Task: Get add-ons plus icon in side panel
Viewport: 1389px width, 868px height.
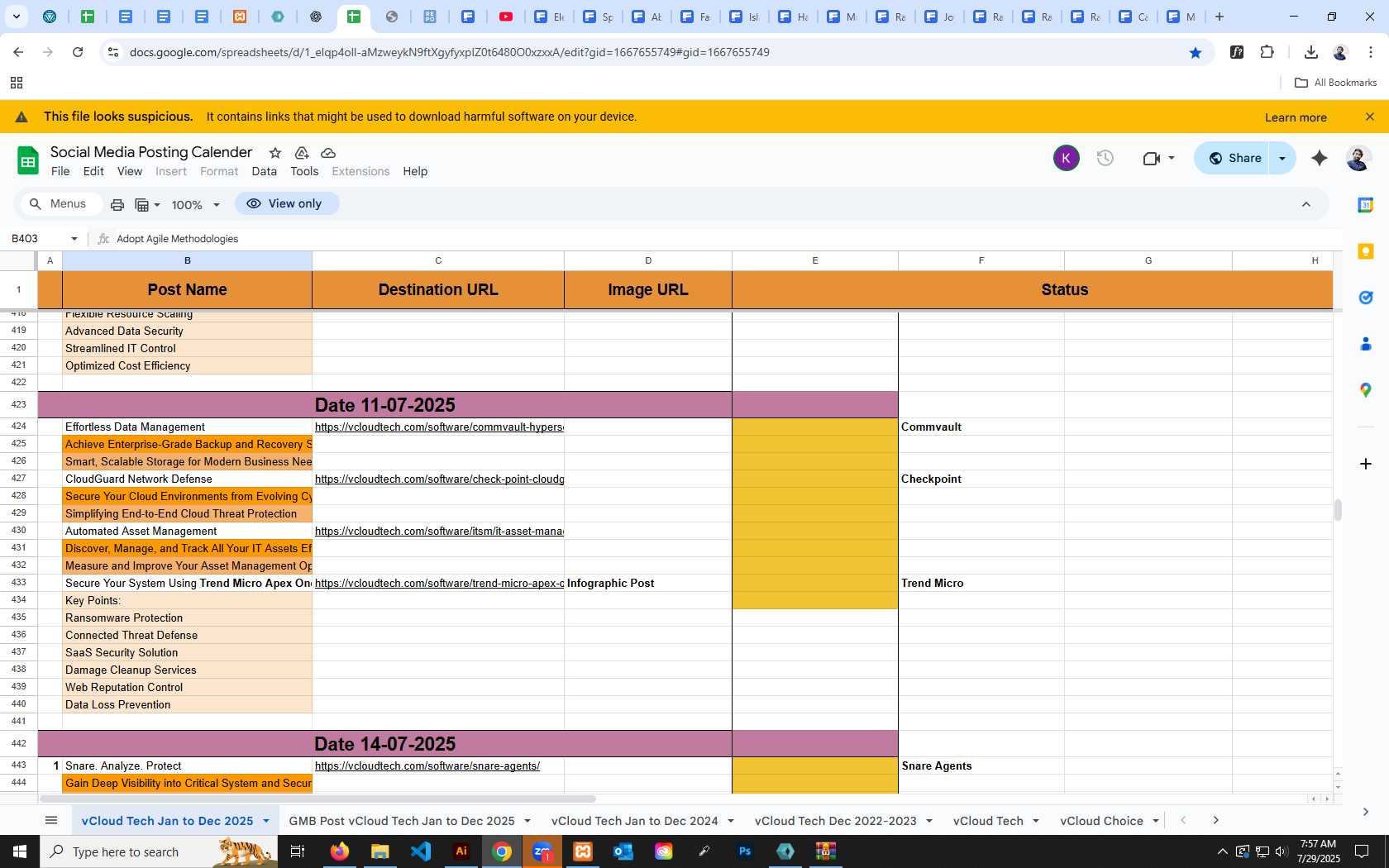Action: point(1366,464)
